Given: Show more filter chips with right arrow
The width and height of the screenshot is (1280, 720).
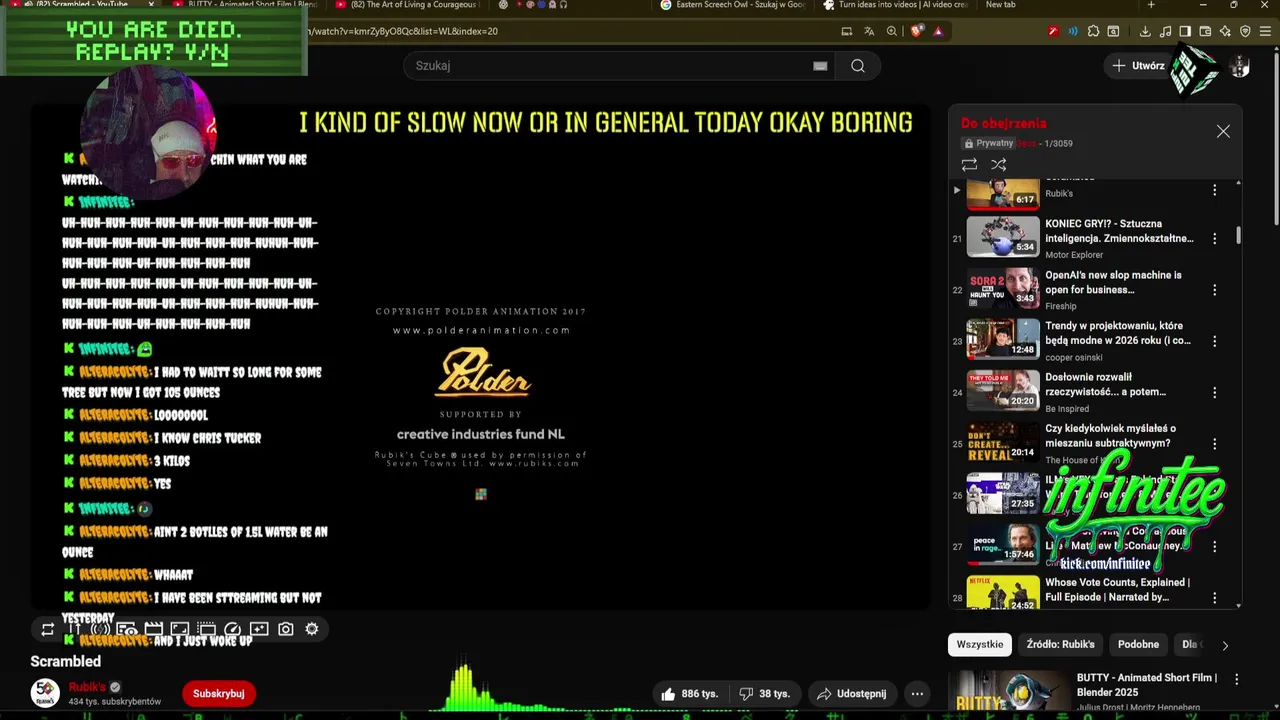Looking at the screenshot, I should [1225, 645].
